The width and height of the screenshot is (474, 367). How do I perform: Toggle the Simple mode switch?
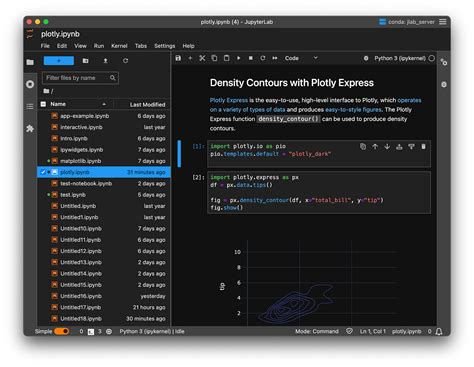tap(61, 331)
